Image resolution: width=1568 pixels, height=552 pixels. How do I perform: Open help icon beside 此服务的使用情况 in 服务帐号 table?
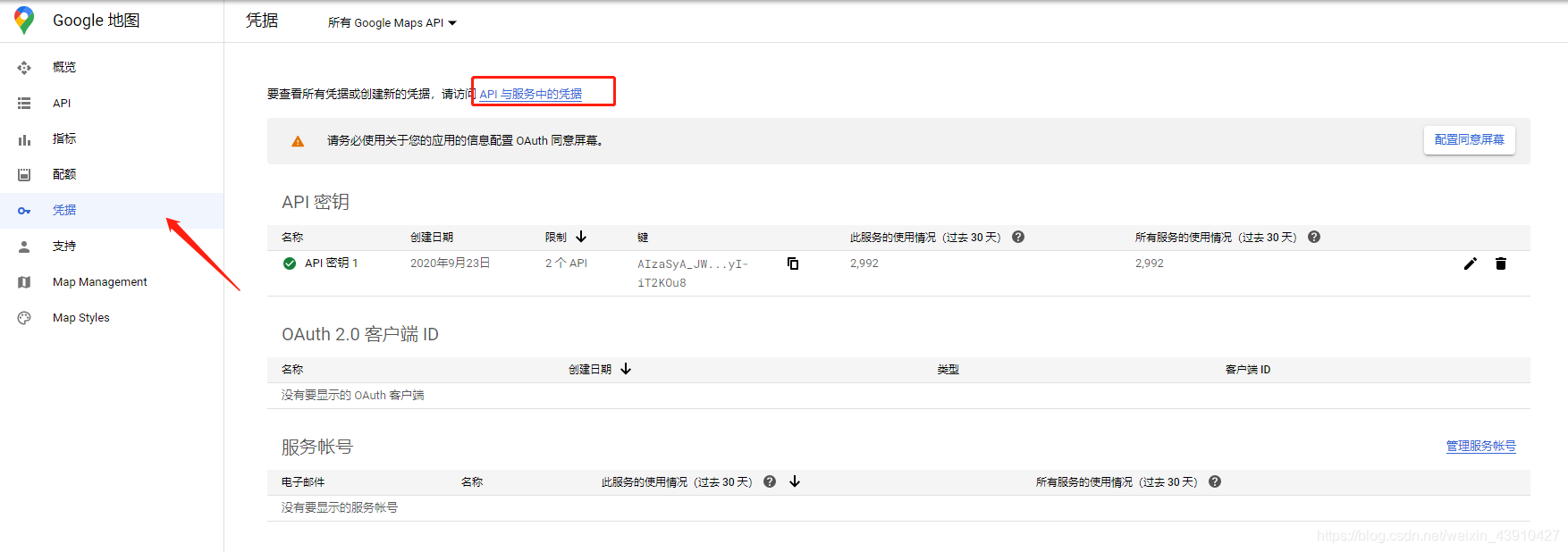[770, 481]
